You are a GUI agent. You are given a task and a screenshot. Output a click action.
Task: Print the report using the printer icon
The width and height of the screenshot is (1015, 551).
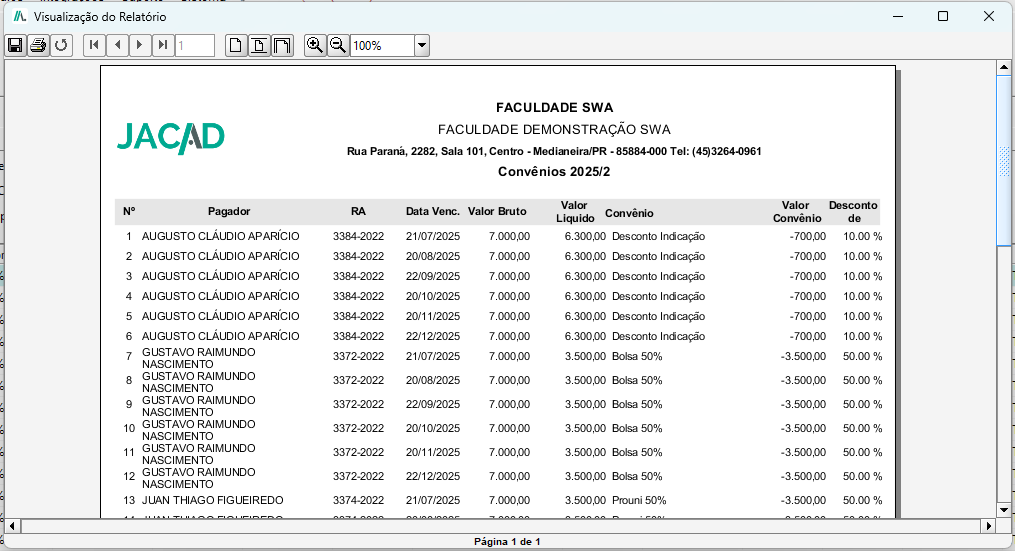[38, 45]
